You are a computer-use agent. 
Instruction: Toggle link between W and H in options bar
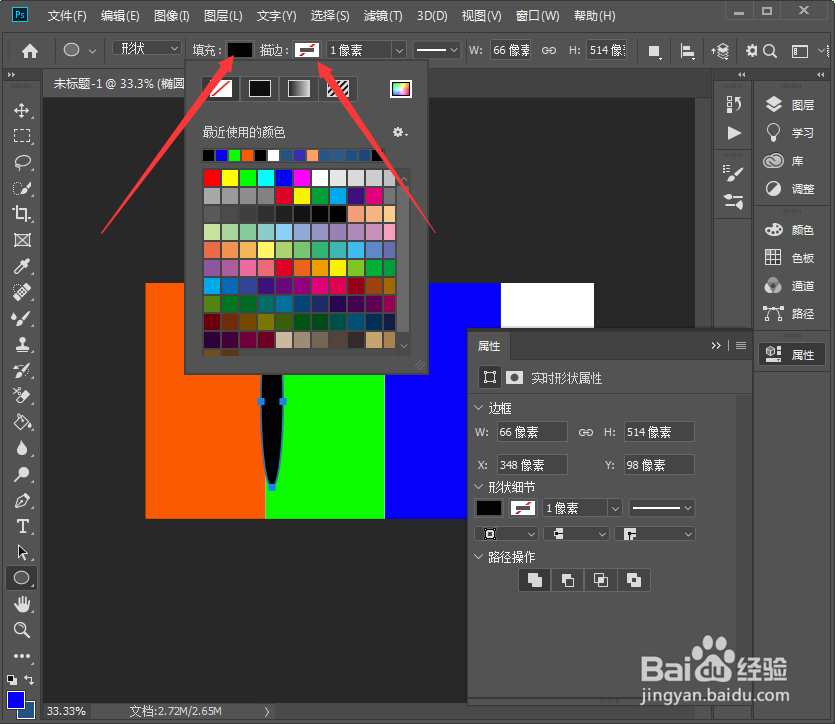coord(549,51)
